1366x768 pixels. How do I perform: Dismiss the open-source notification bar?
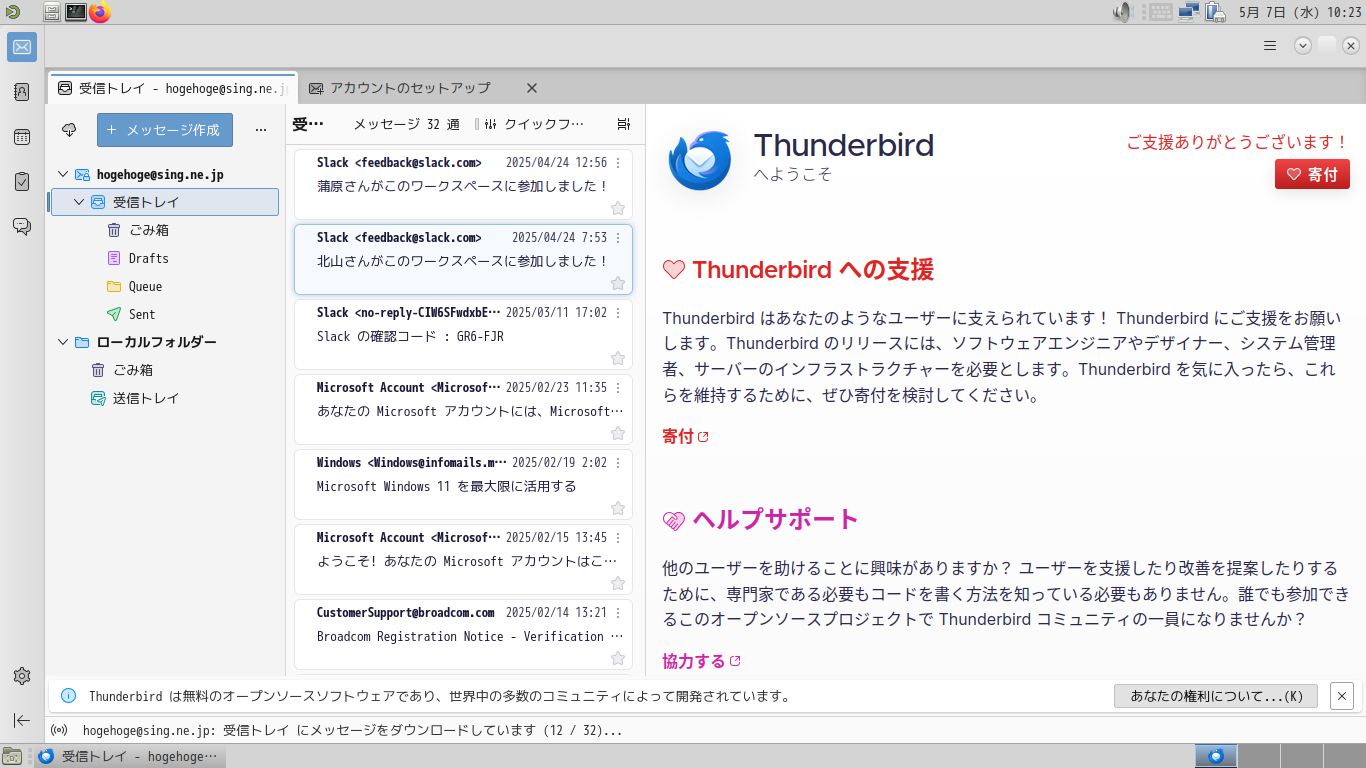click(x=1342, y=696)
